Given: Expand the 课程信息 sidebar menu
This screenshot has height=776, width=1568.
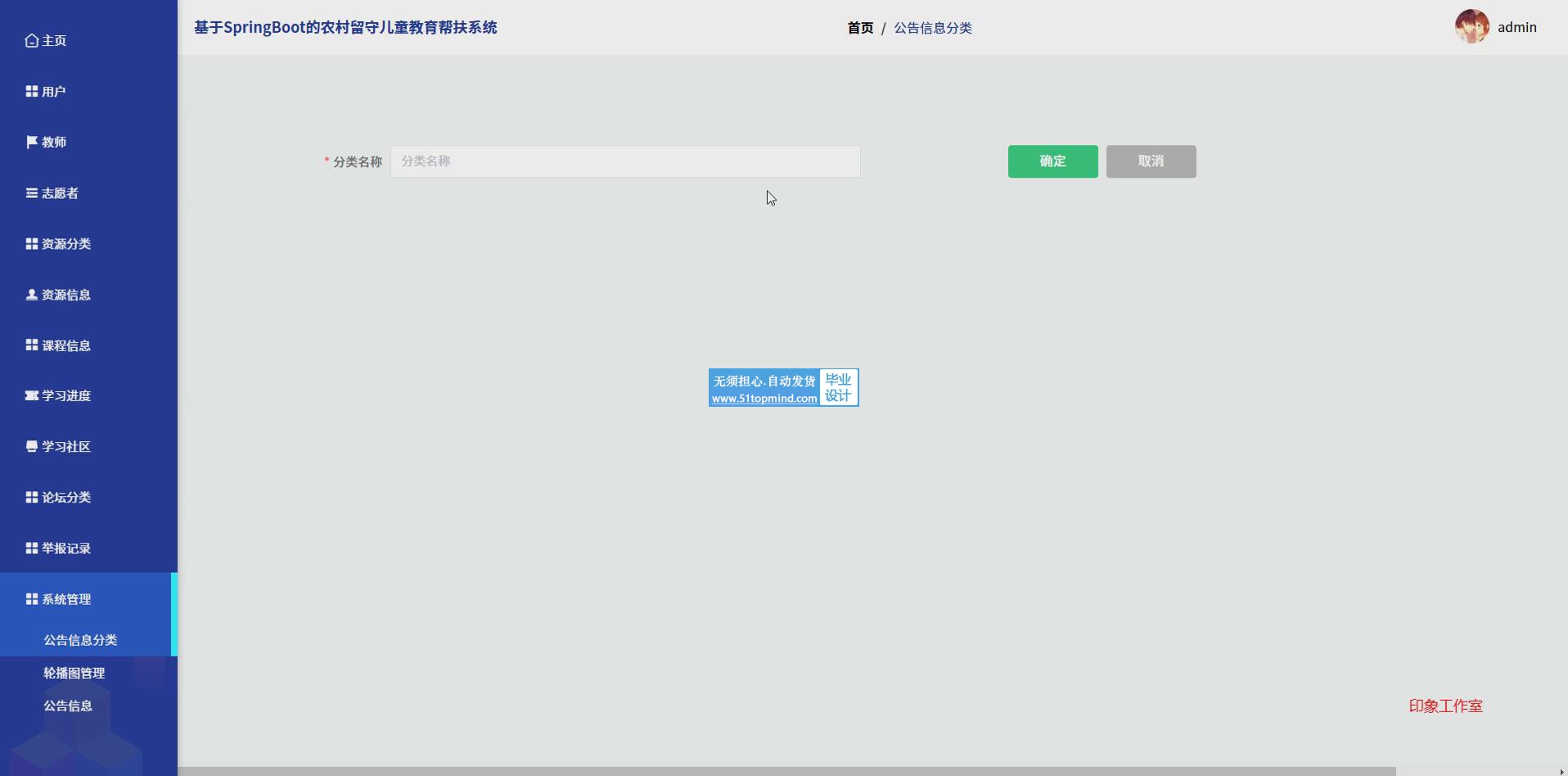Looking at the screenshot, I should [65, 345].
